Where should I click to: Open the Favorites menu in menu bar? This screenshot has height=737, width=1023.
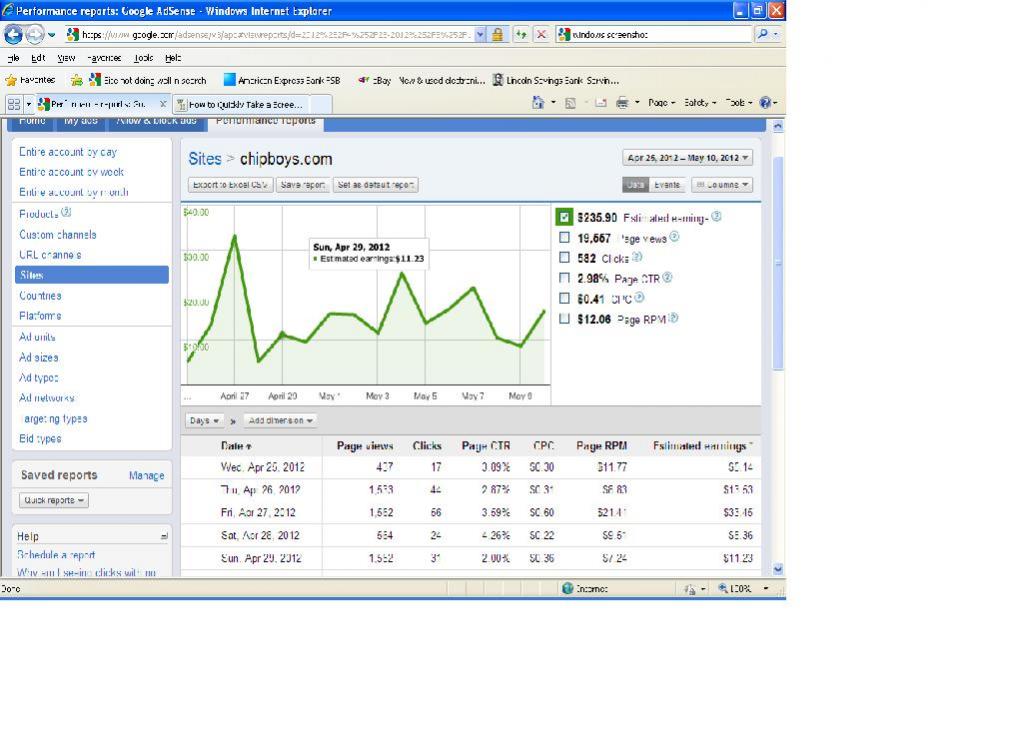point(104,58)
